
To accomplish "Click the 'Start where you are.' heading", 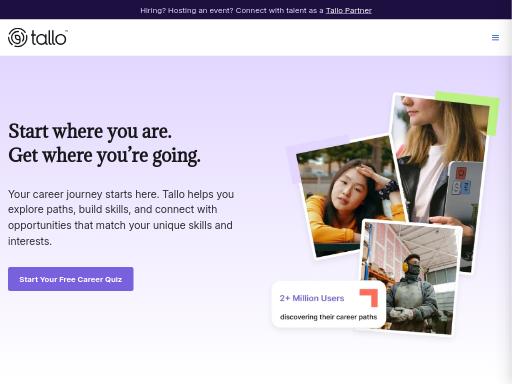I will [x=90, y=131].
